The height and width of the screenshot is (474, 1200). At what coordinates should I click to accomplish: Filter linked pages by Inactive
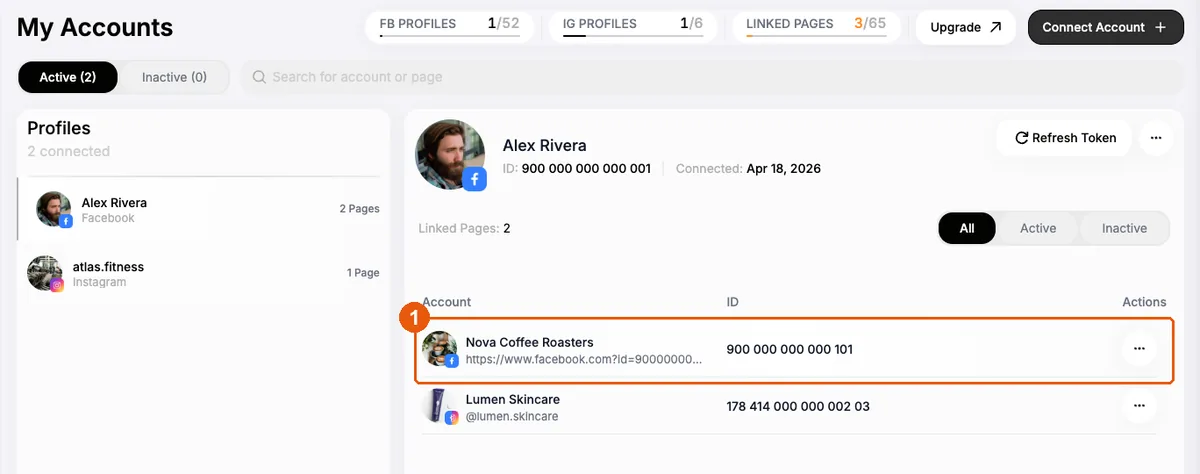pyautogui.click(x=1124, y=228)
